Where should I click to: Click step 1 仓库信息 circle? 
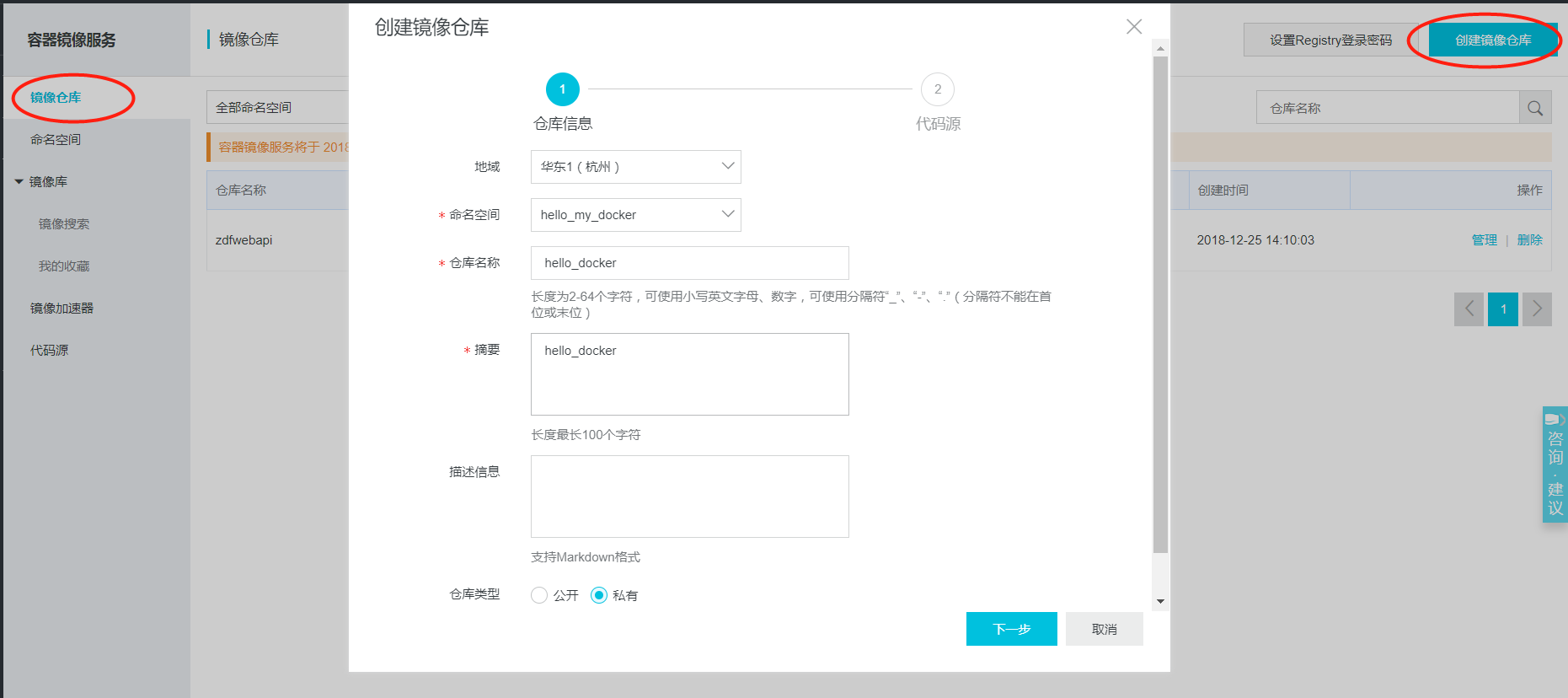click(x=563, y=89)
